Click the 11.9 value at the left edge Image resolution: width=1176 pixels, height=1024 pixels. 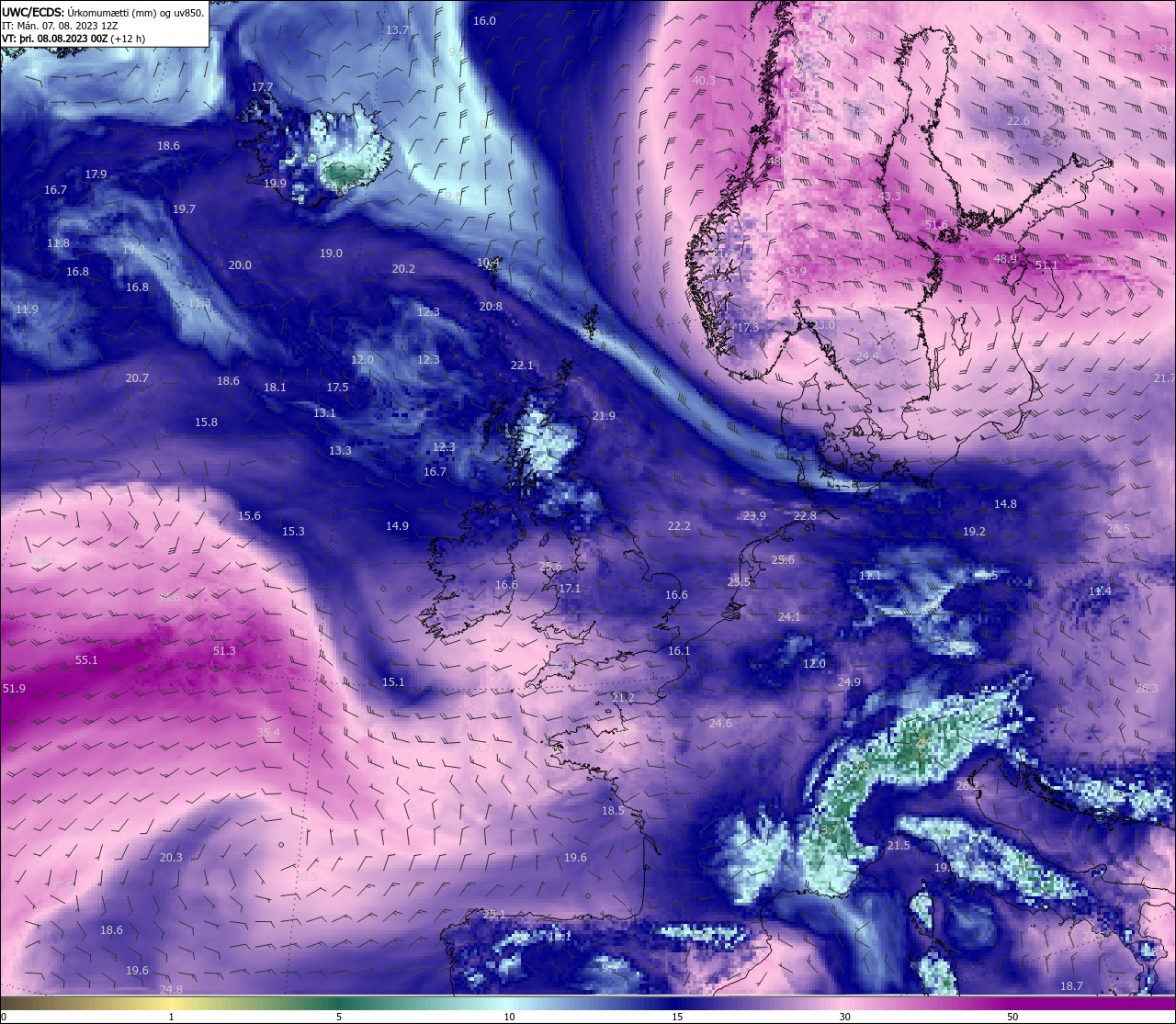[x=27, y=309]
